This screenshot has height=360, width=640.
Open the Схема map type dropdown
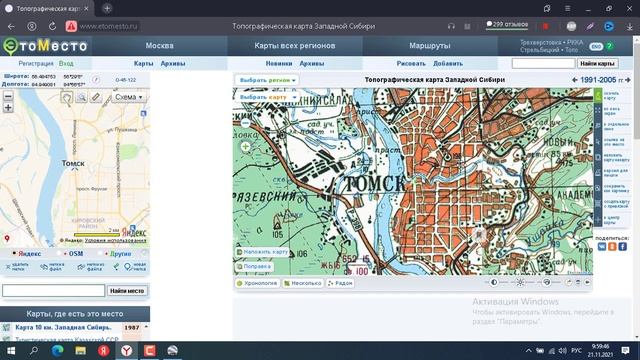coord(129,97)
